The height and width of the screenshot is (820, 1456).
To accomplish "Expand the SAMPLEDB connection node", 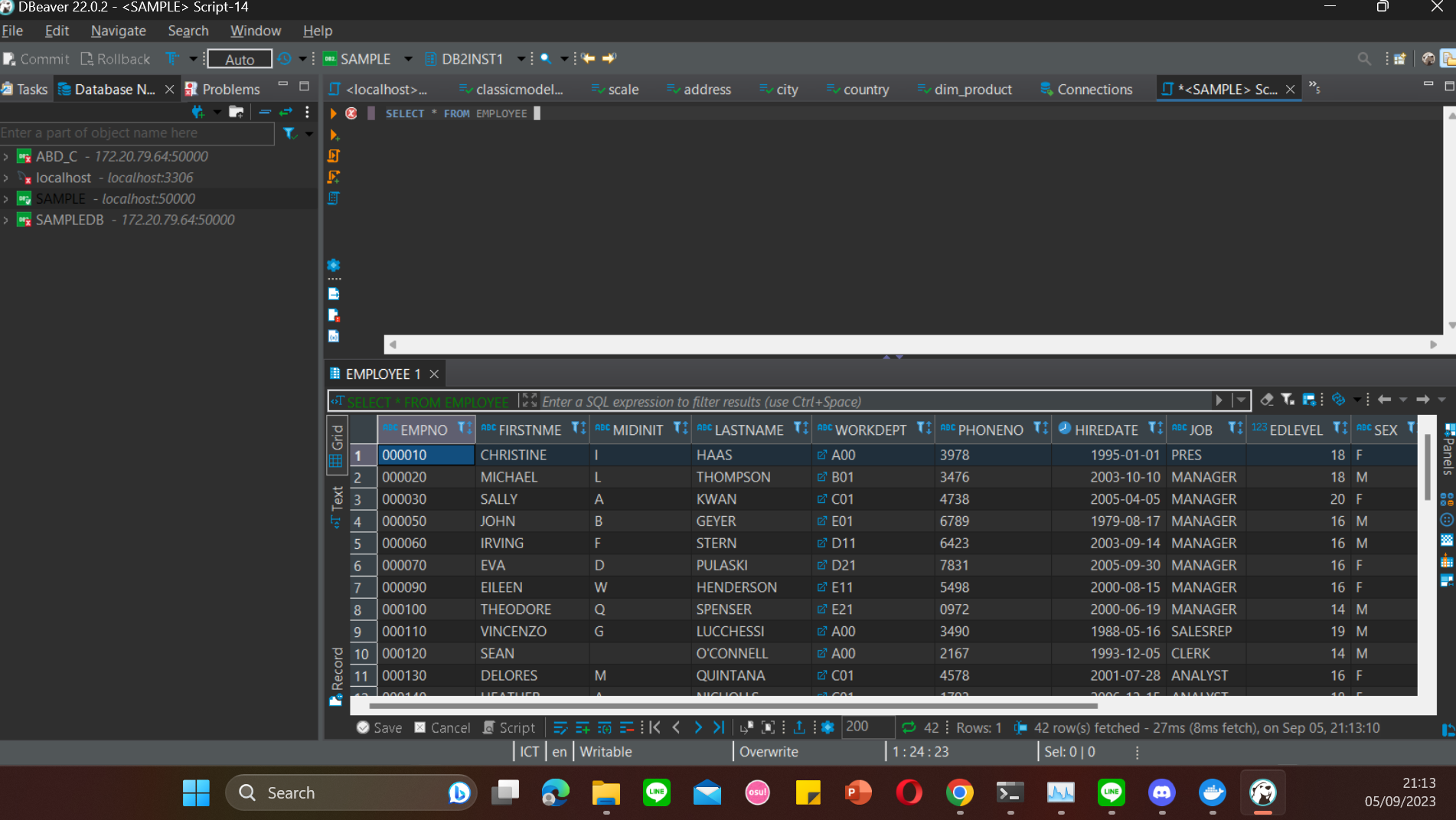I will [x=6, y=220].
